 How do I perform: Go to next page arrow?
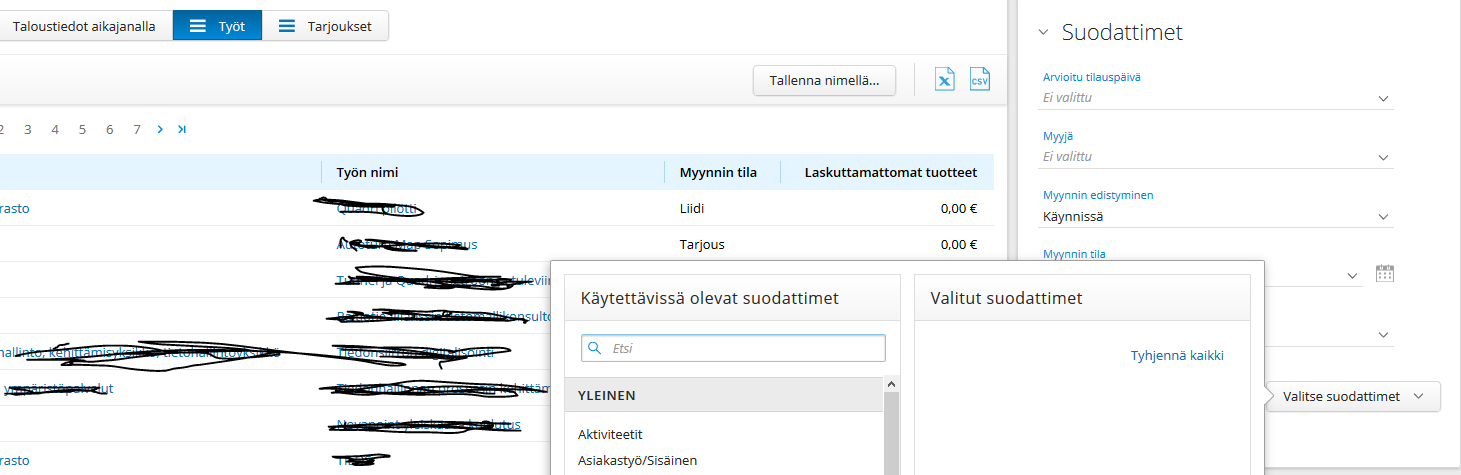[160, 129]
